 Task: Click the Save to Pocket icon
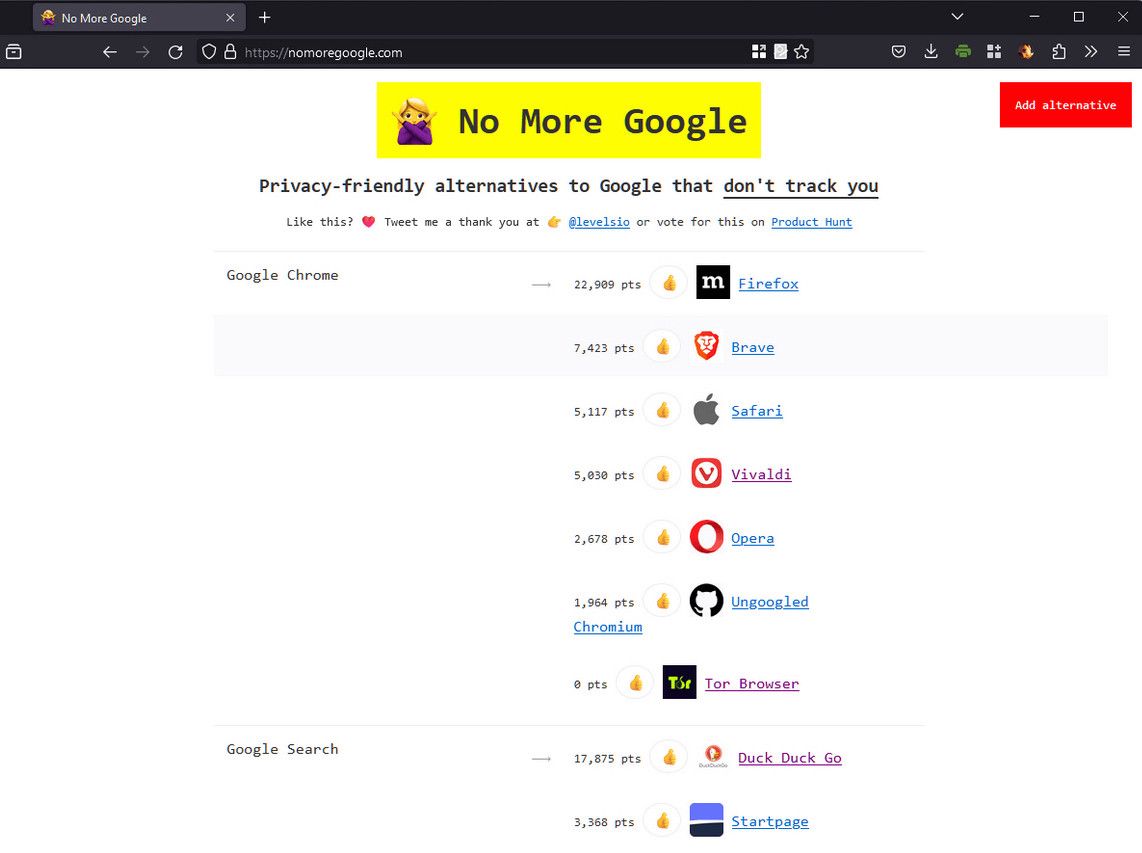pos(899,52)
